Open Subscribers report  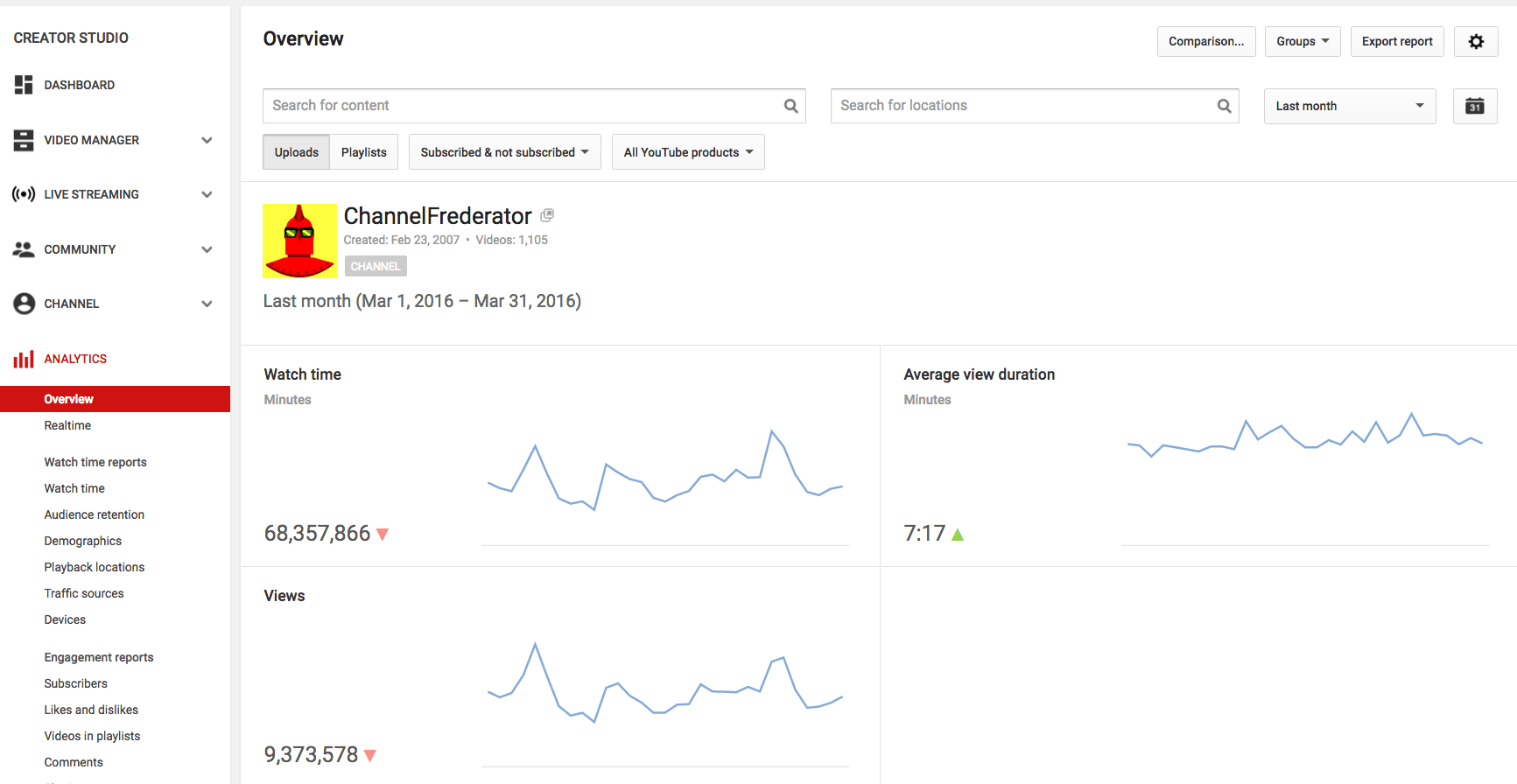click(76, 683)
